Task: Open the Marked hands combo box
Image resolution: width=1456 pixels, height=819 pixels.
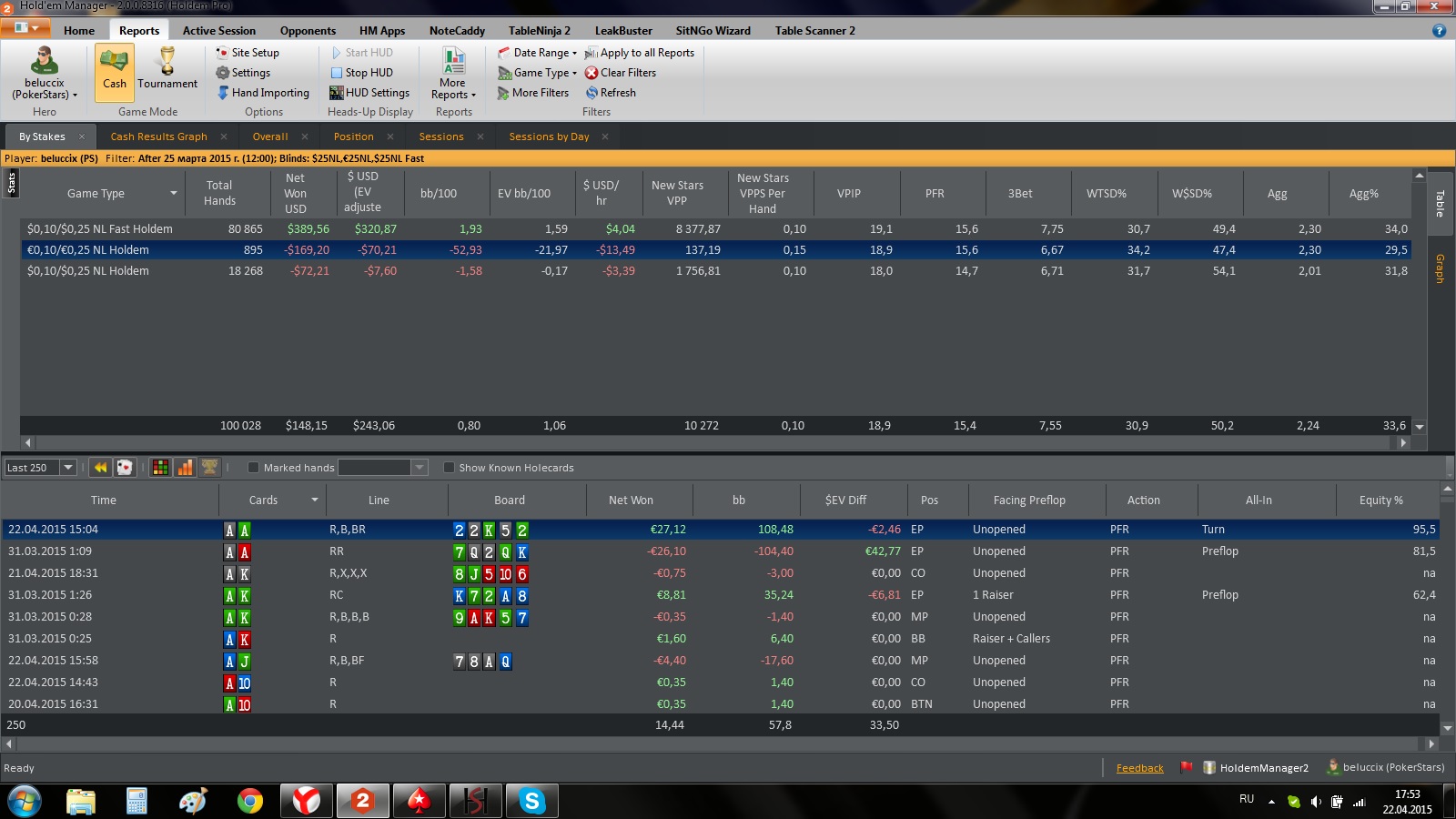Action: [382, 468]
